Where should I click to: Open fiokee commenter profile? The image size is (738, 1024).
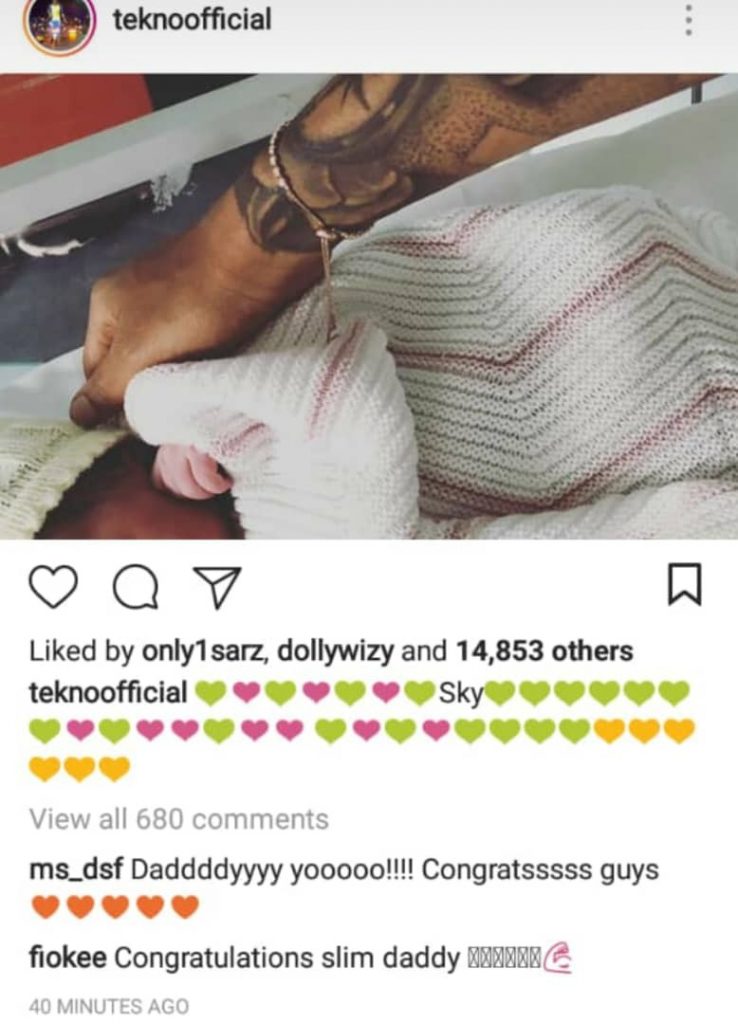tap(68, 958)
